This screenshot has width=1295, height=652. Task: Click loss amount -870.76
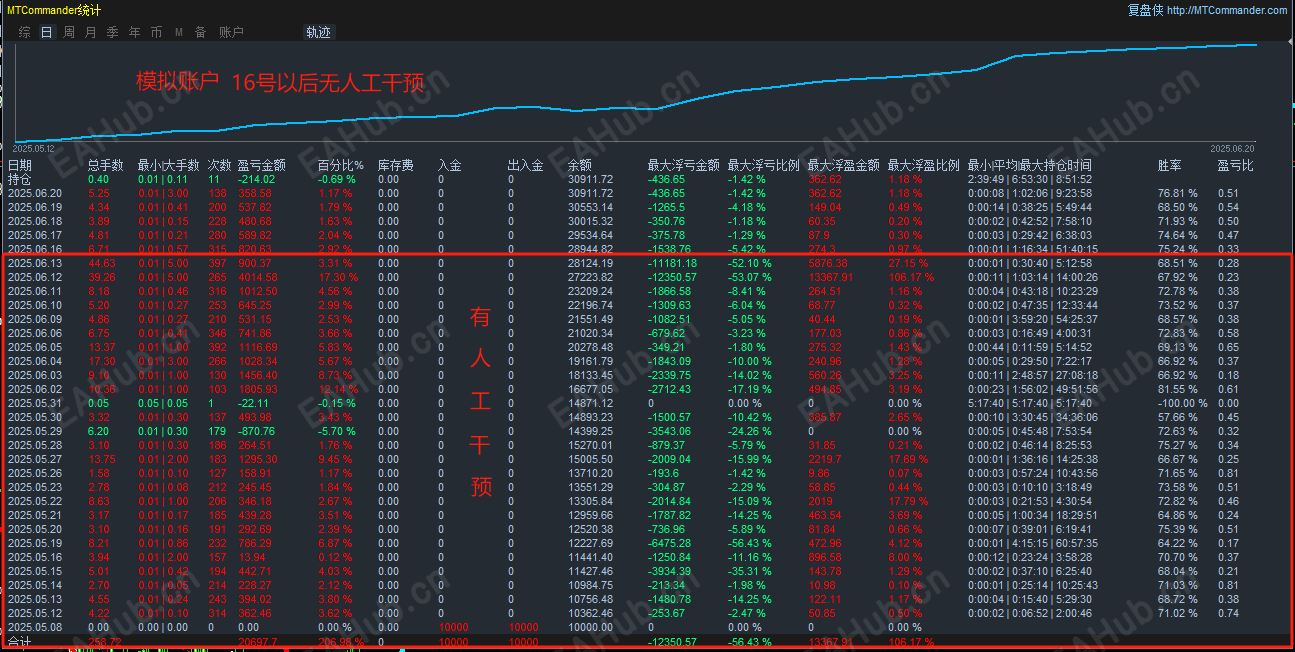(257, 431)
